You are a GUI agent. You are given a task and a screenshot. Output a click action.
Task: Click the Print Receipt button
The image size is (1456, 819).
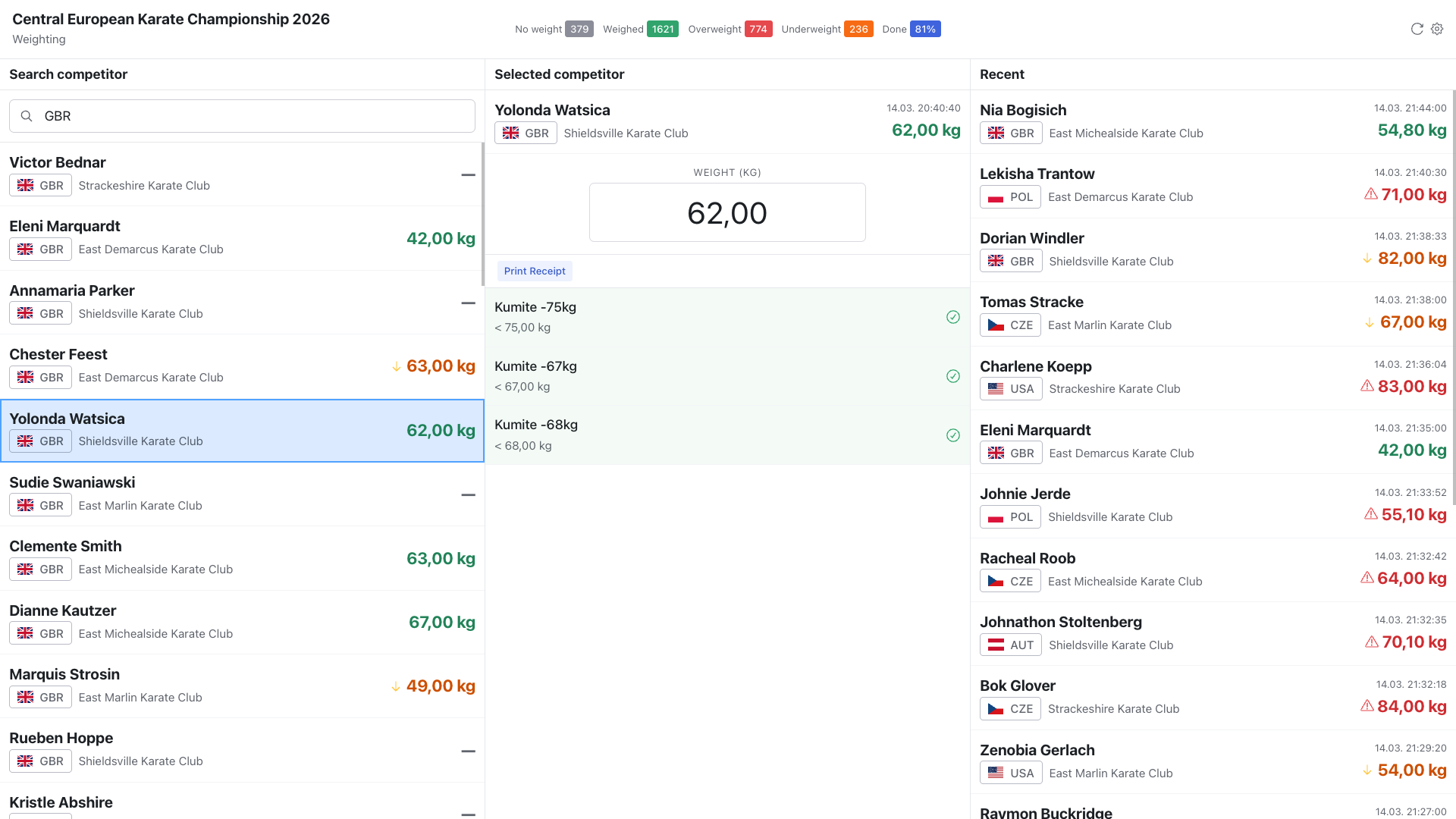click(535, 271)
